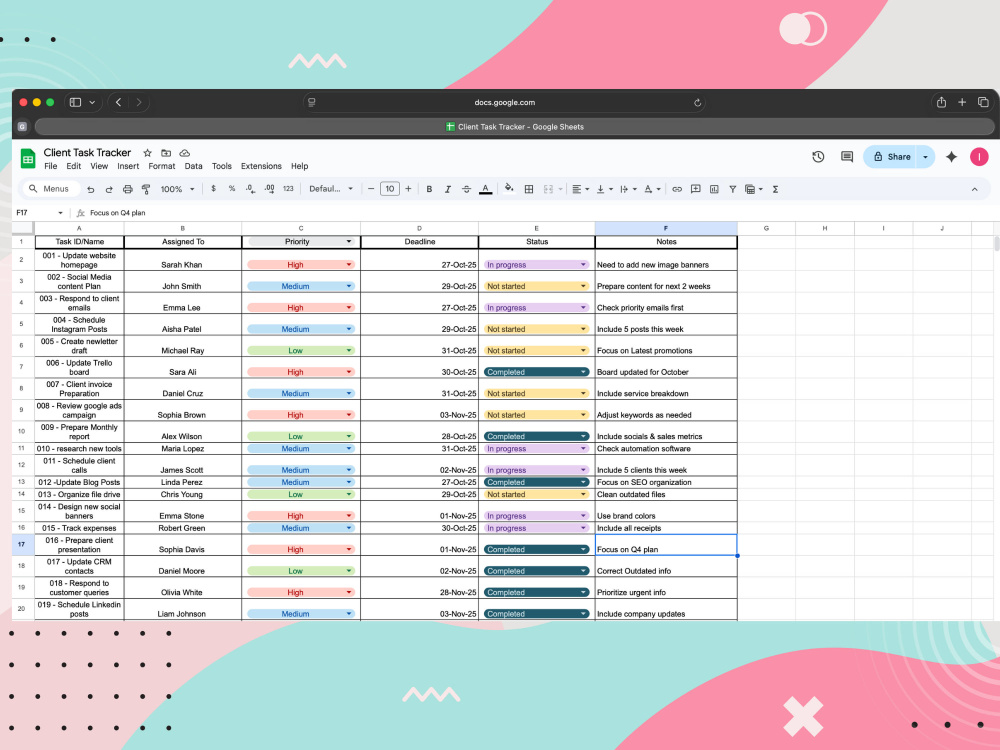Select the Paint format tool
The height and width of the screenshot is (750, 1000).
tap(146, 189)
